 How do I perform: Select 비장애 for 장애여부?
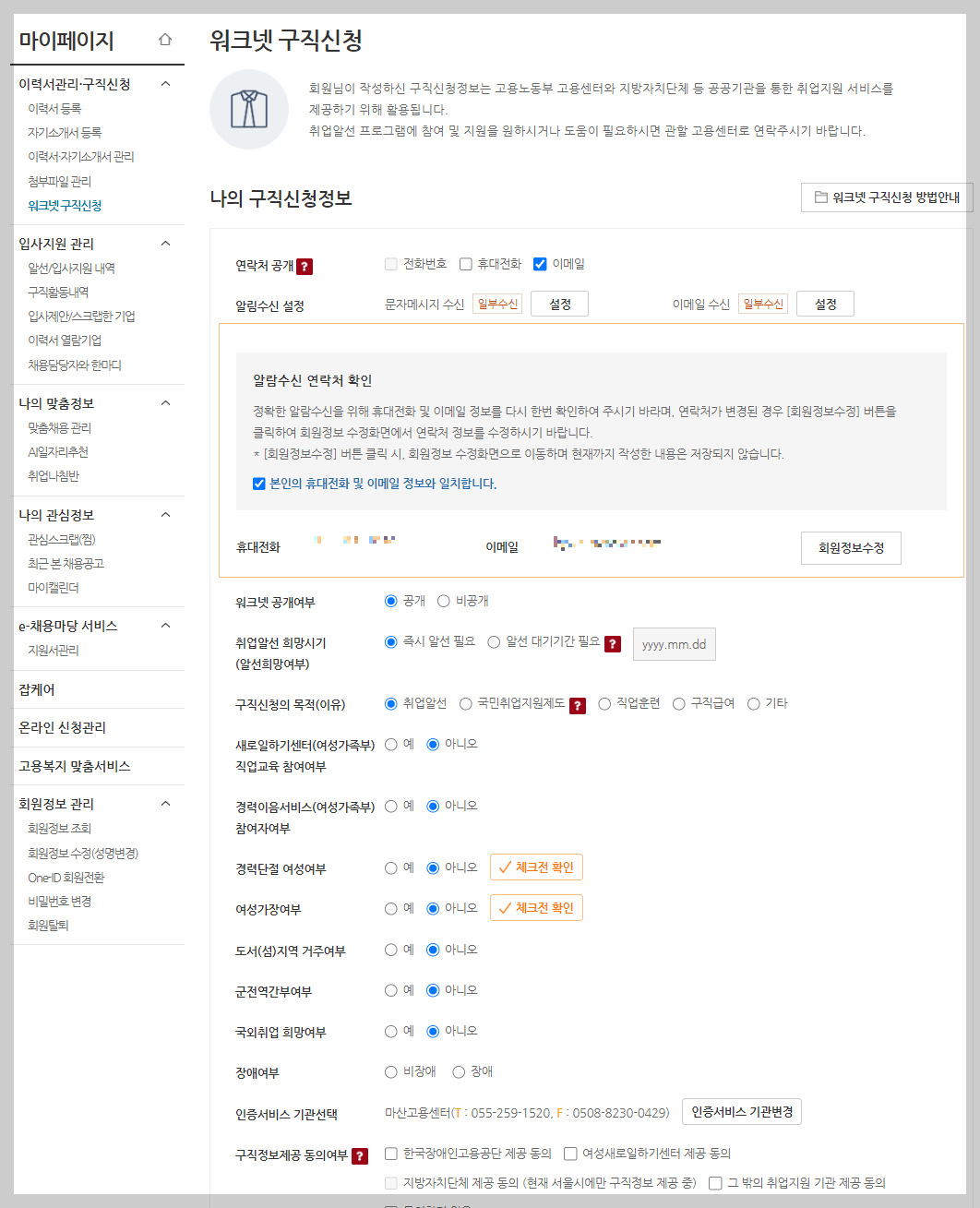tap(391, 1071)
